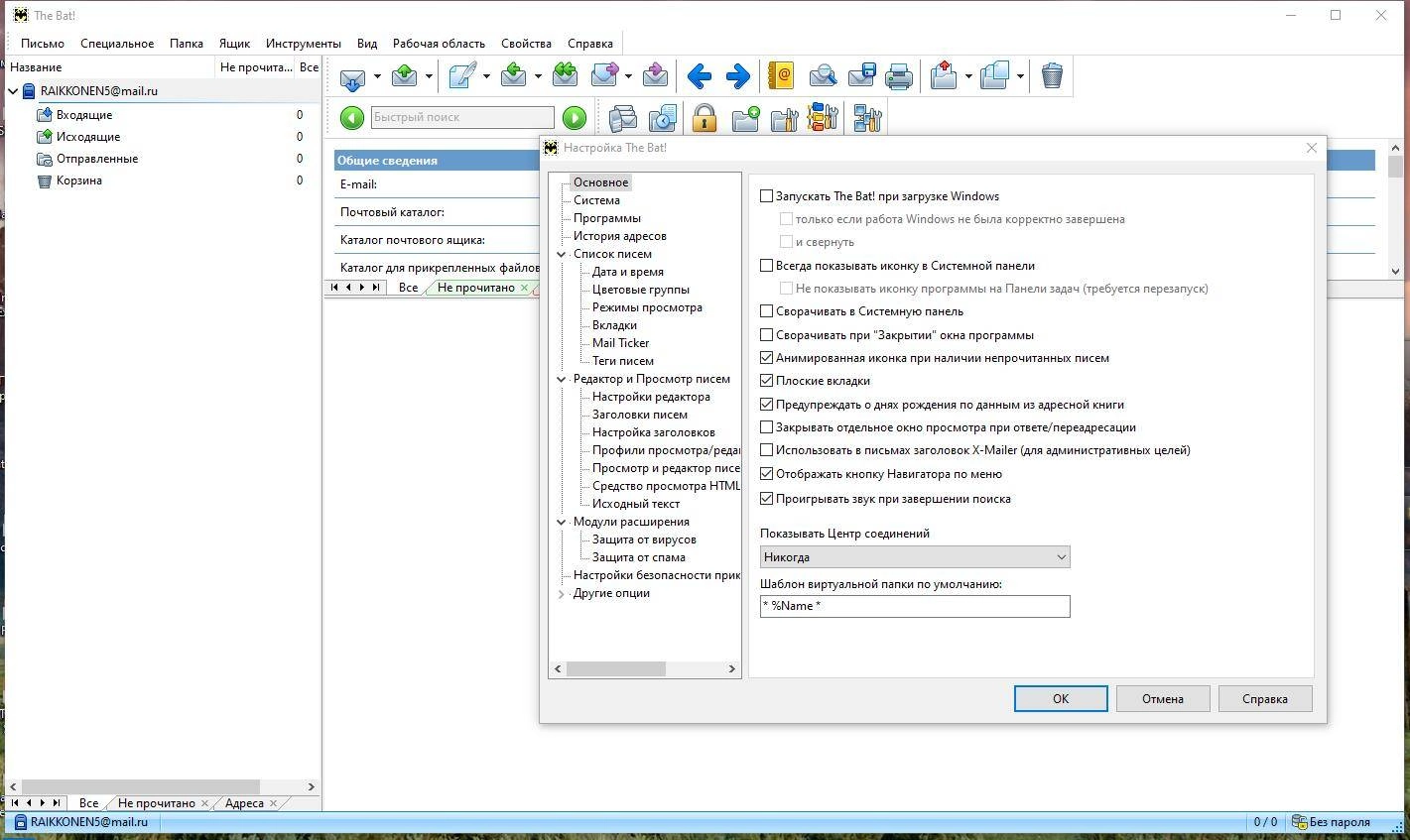Click the create new folder icon
Viewport: 1410px width, 840px height.
tap(745, 119)
